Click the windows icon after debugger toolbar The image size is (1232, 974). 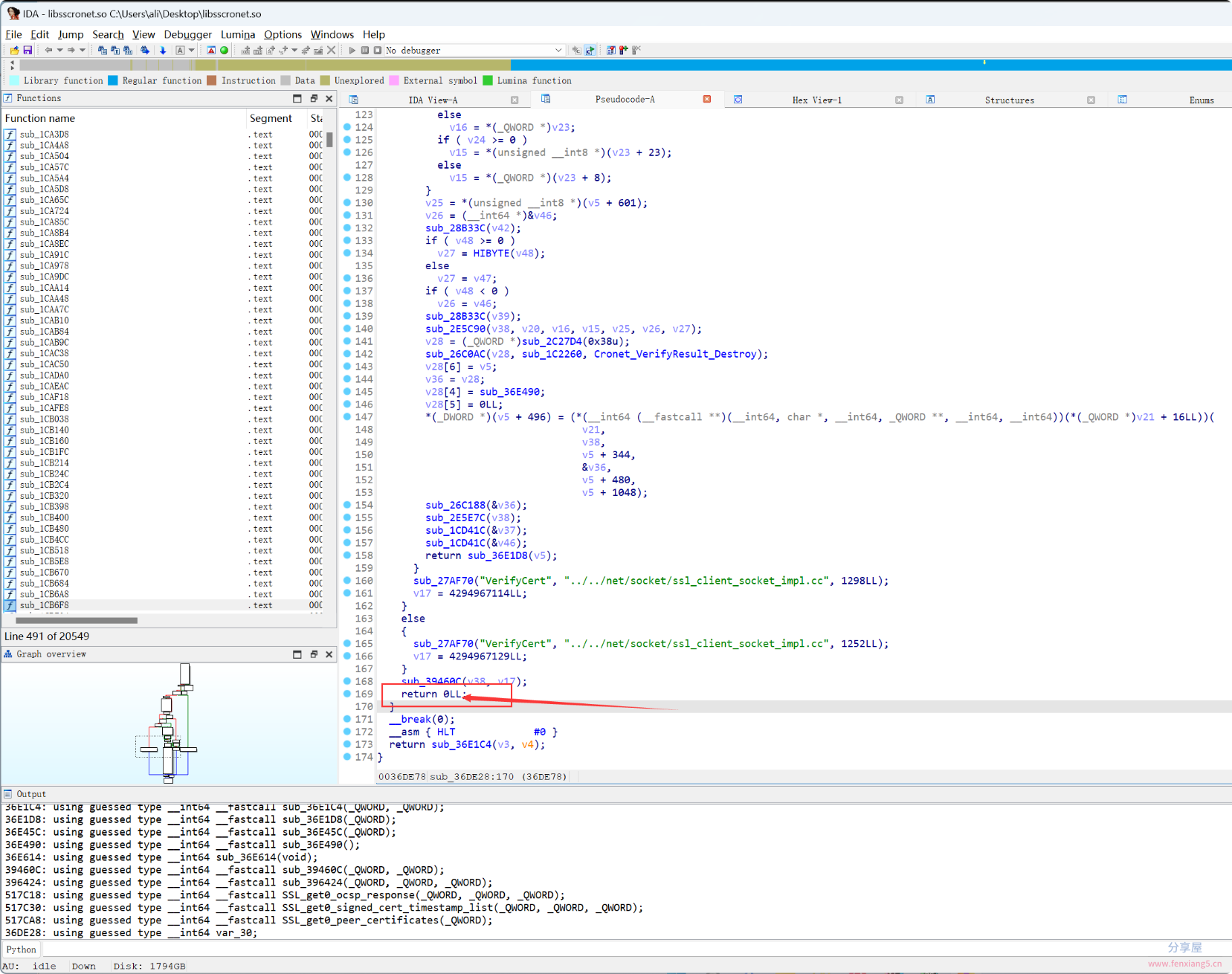point(610,51)
